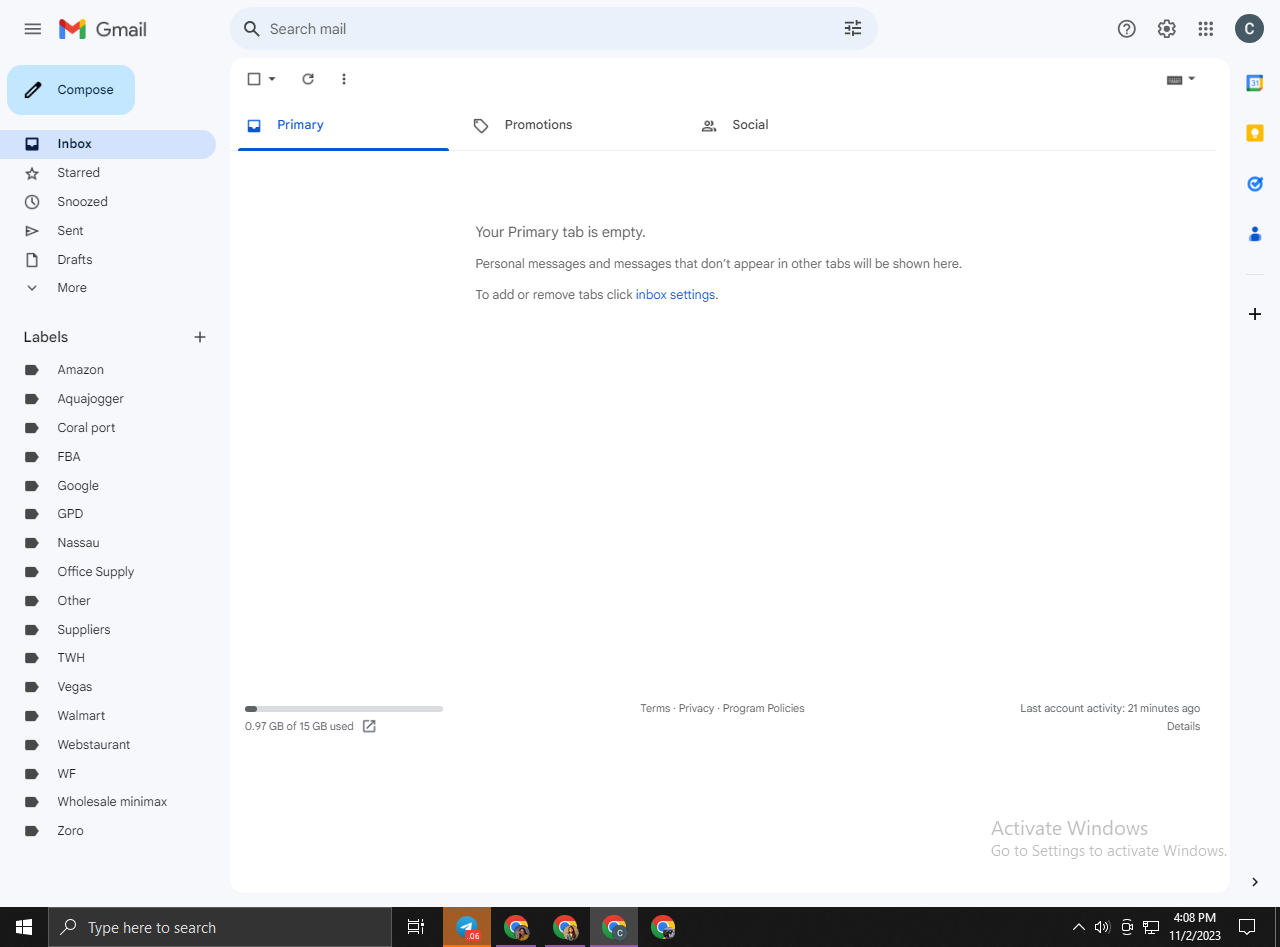Get add-ons plus icon

[x=1255, y=314]
